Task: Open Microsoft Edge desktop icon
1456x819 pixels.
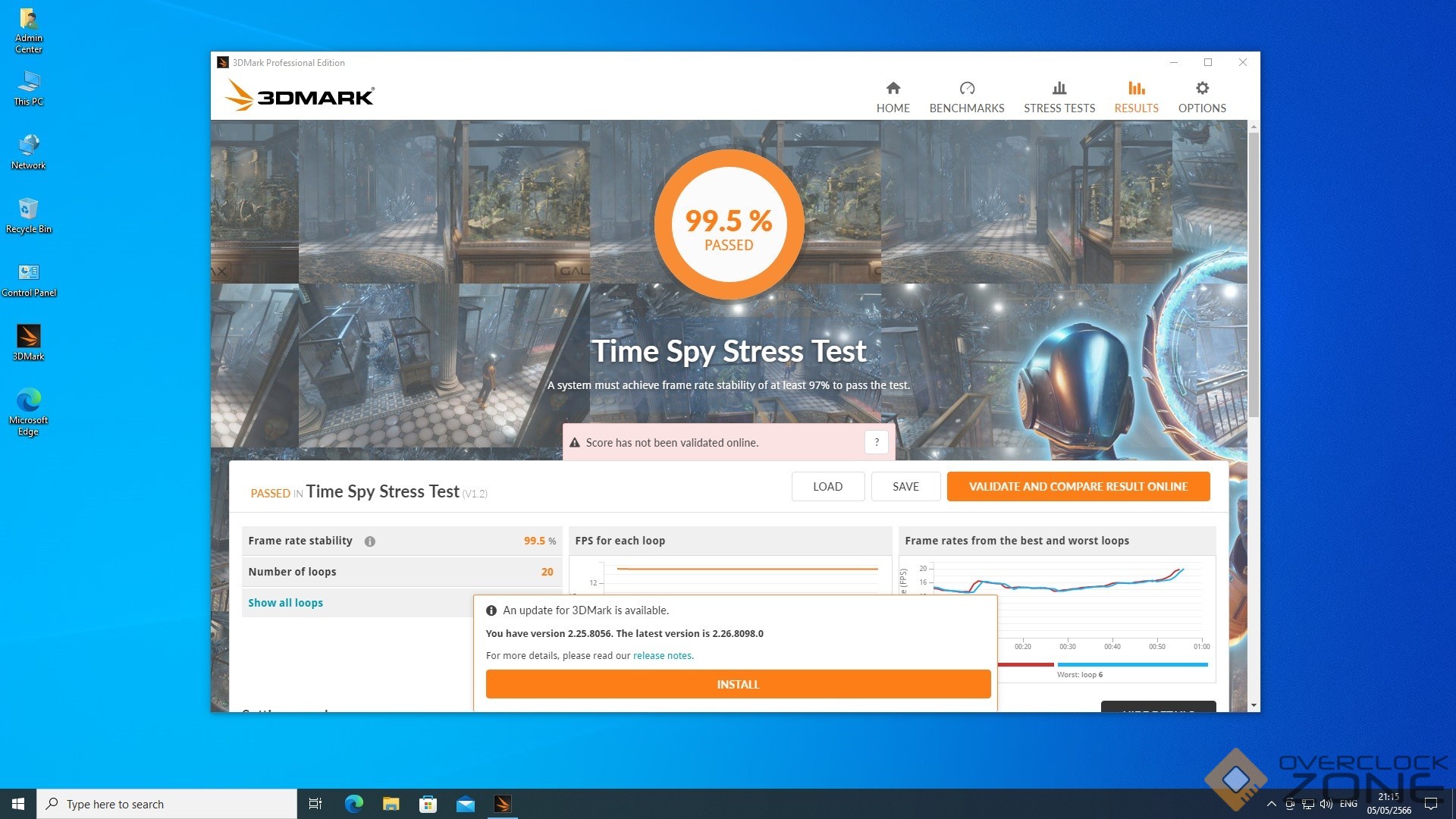Action: 29,401
